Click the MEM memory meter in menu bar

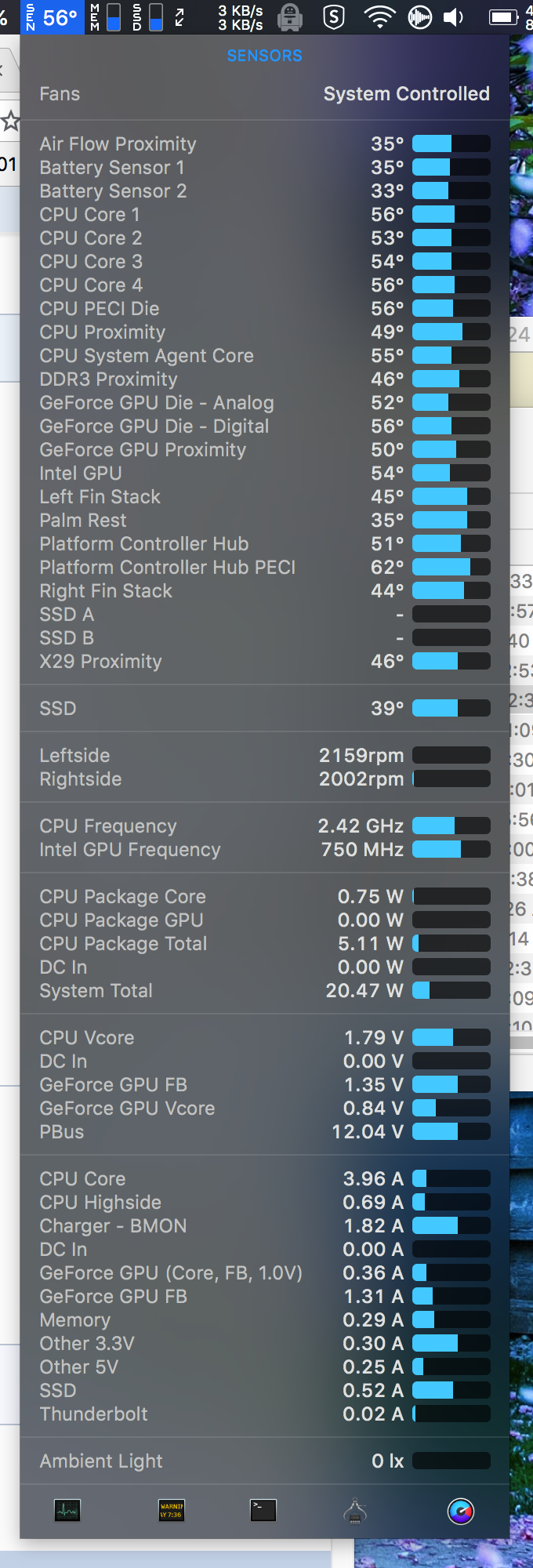[x=105, y=16]
